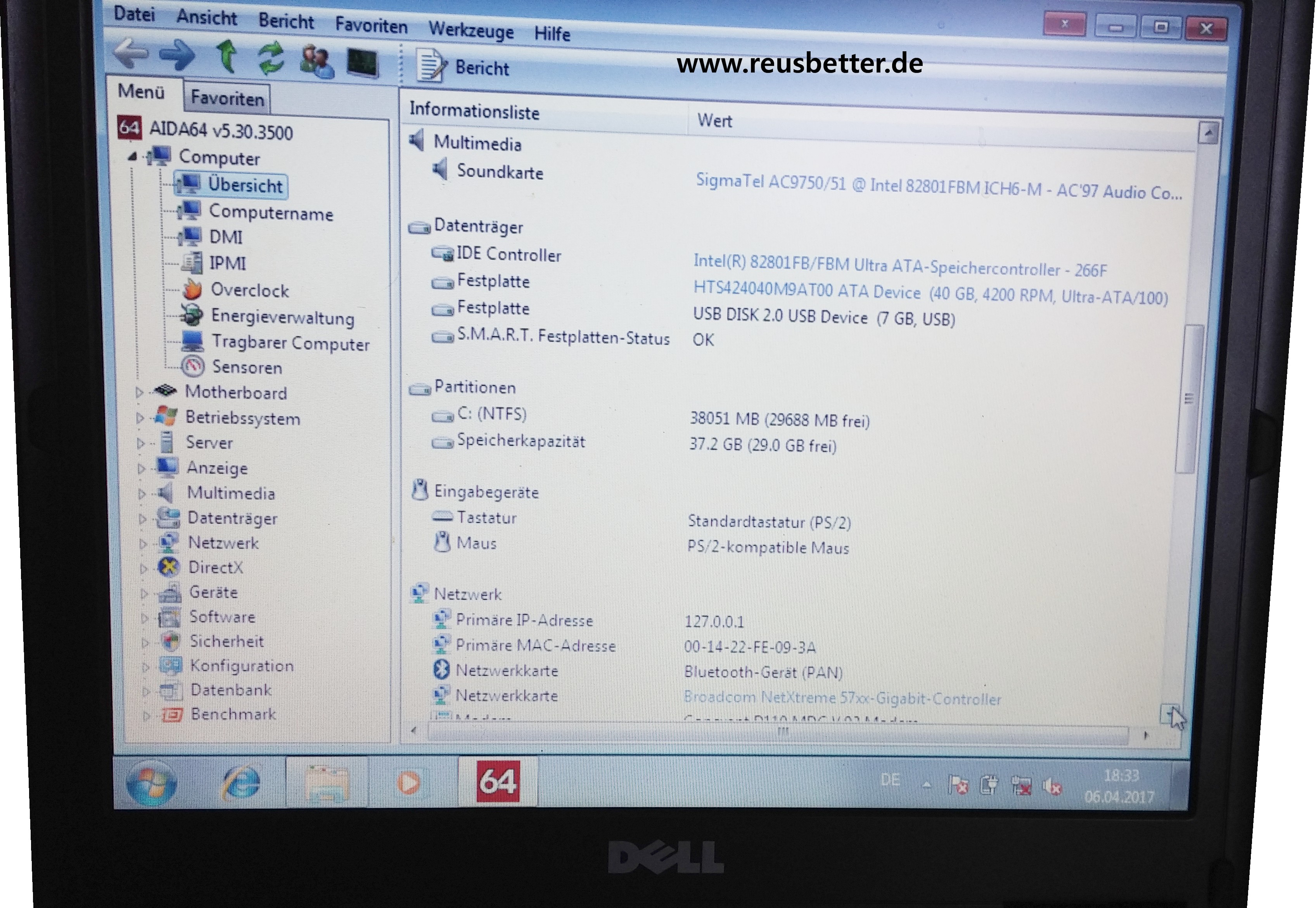This screenshot has height=908, width=1316.
Task: Click the Back arrow toolbar icon
Action: point(131,54)
